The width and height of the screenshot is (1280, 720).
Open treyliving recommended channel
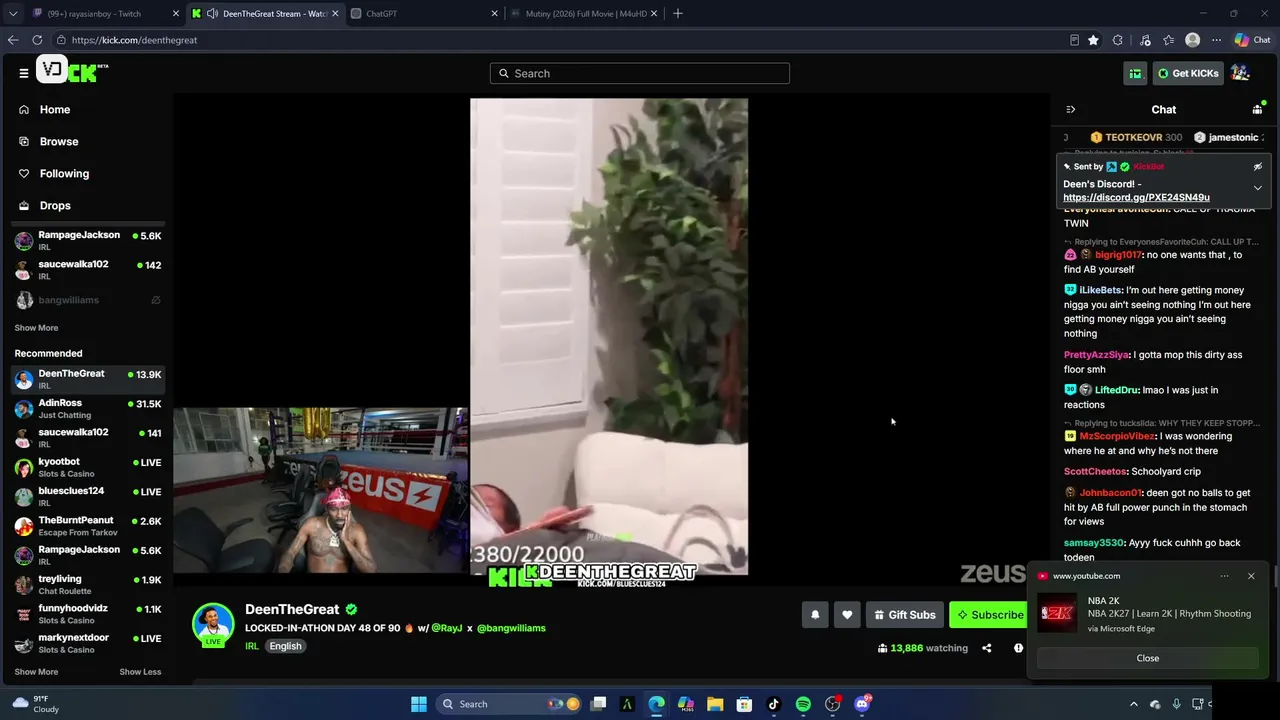pyautogui.click(x=88, y=585)
